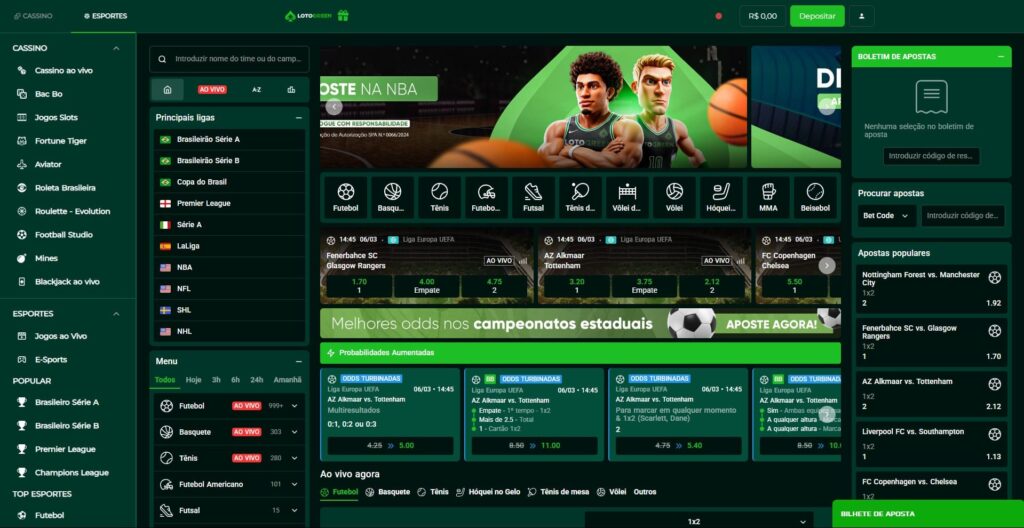The height and width of the screenshot is (528, 1024).
Task: Toggle the AO VIVO live filter
Action: (x=212, y=90)
